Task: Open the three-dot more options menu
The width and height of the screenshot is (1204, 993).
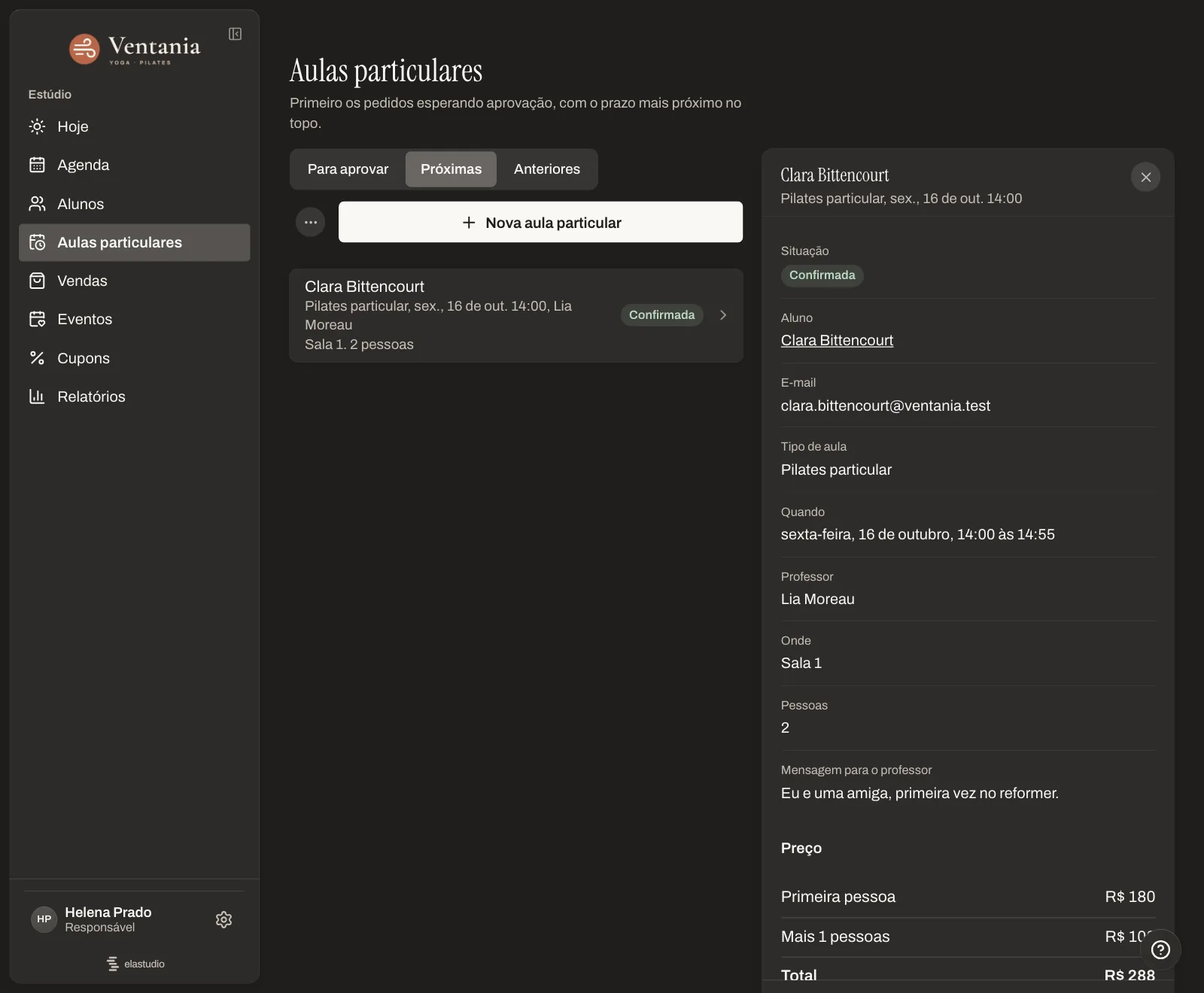Action: (x=310, y=222)
